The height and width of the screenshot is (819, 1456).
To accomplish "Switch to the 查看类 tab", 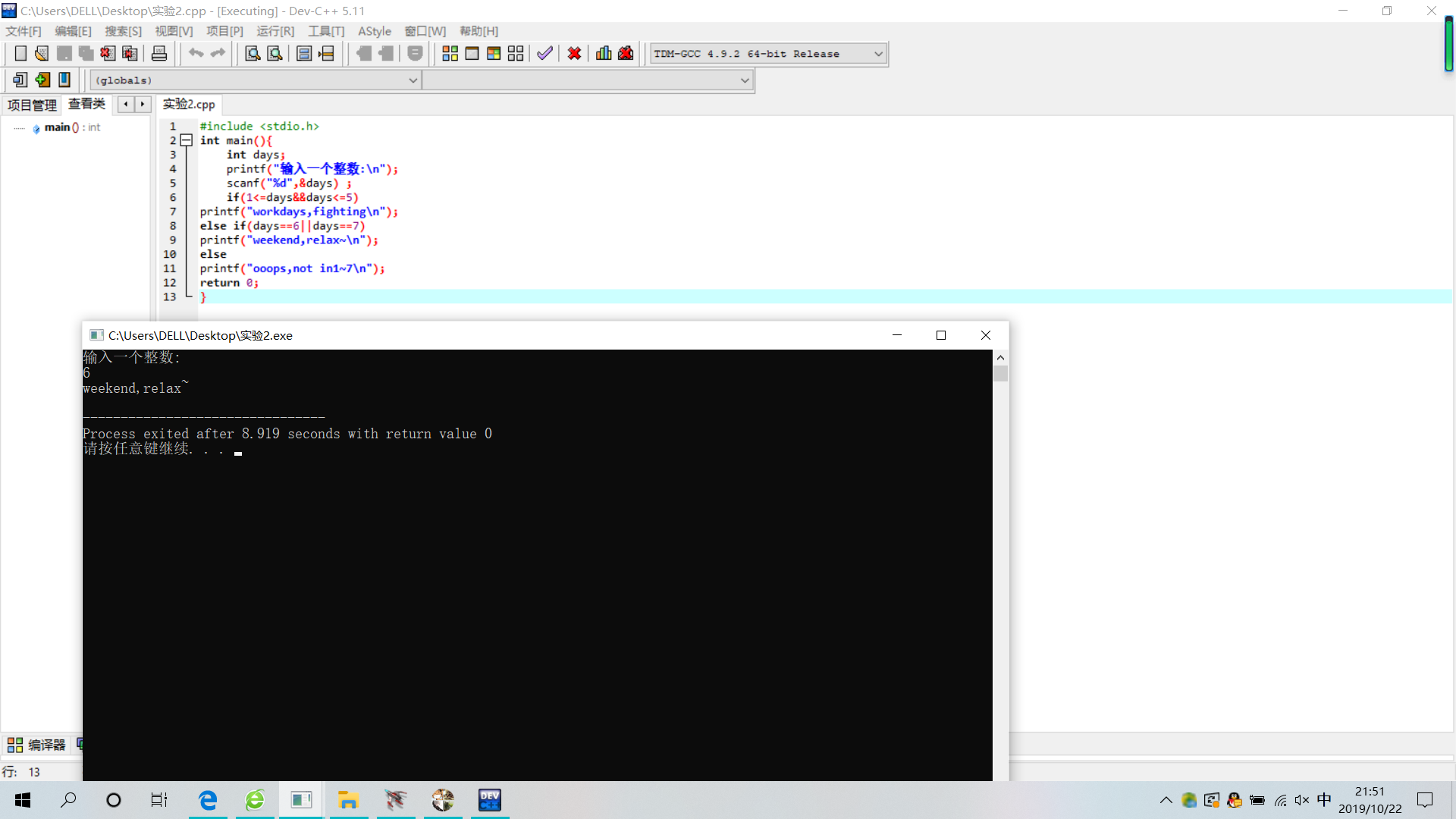I will click(x=86, y=104).
